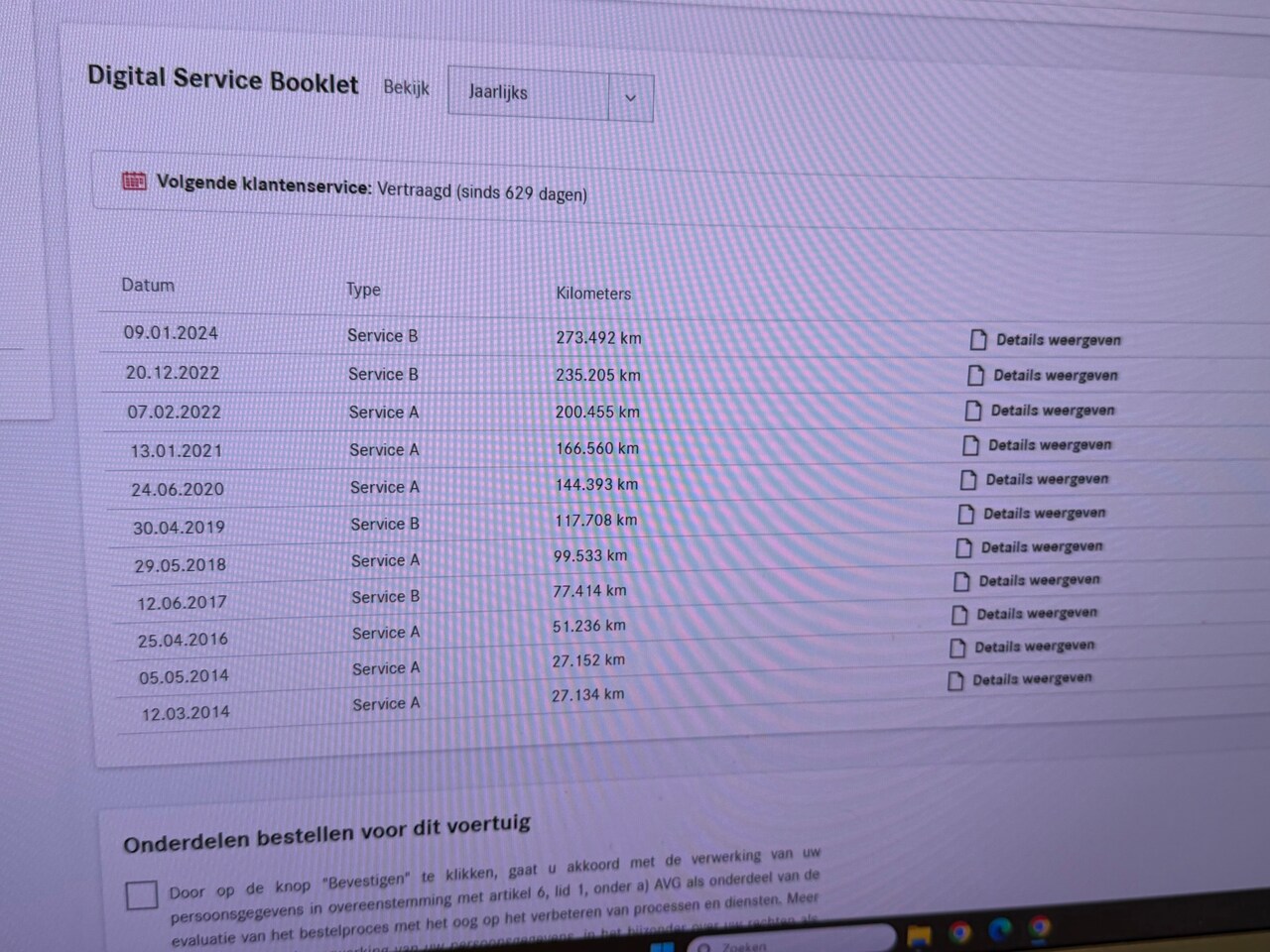Show details for 13.01.2021 Service A
1270x952 pixels.
(x=1050, y=444)
